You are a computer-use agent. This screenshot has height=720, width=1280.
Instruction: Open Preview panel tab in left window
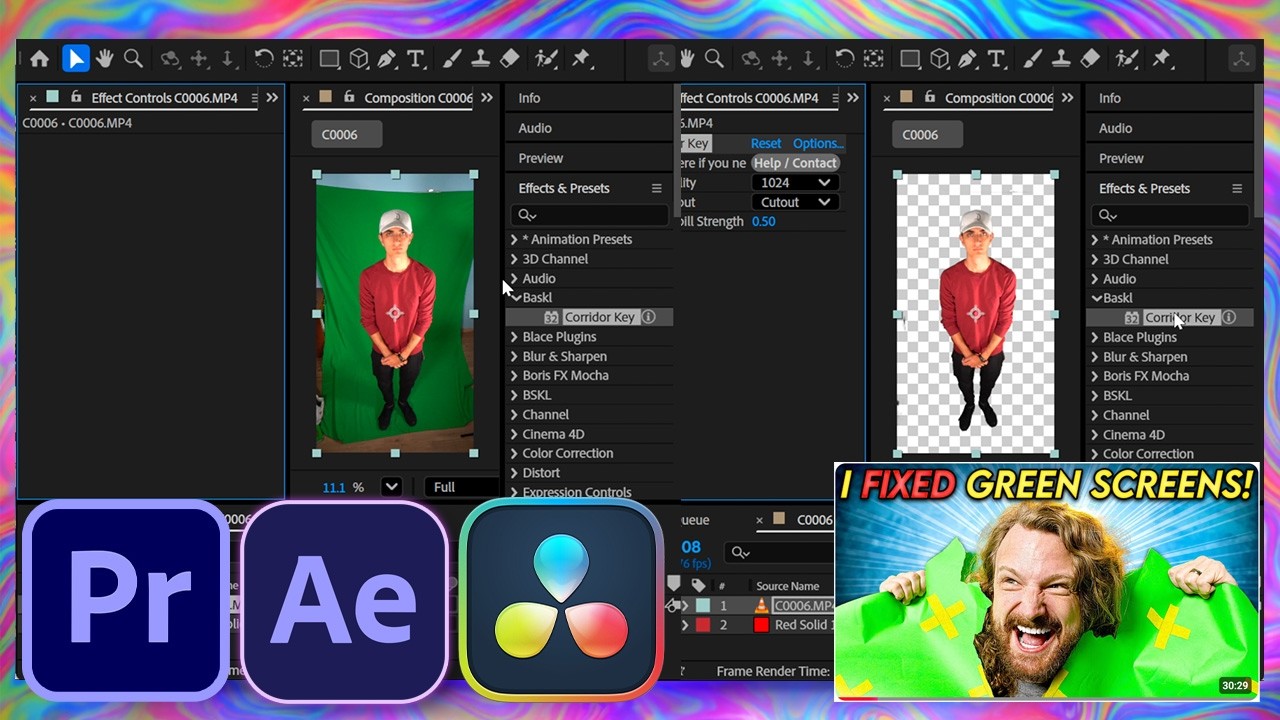(x=541, y=158)
